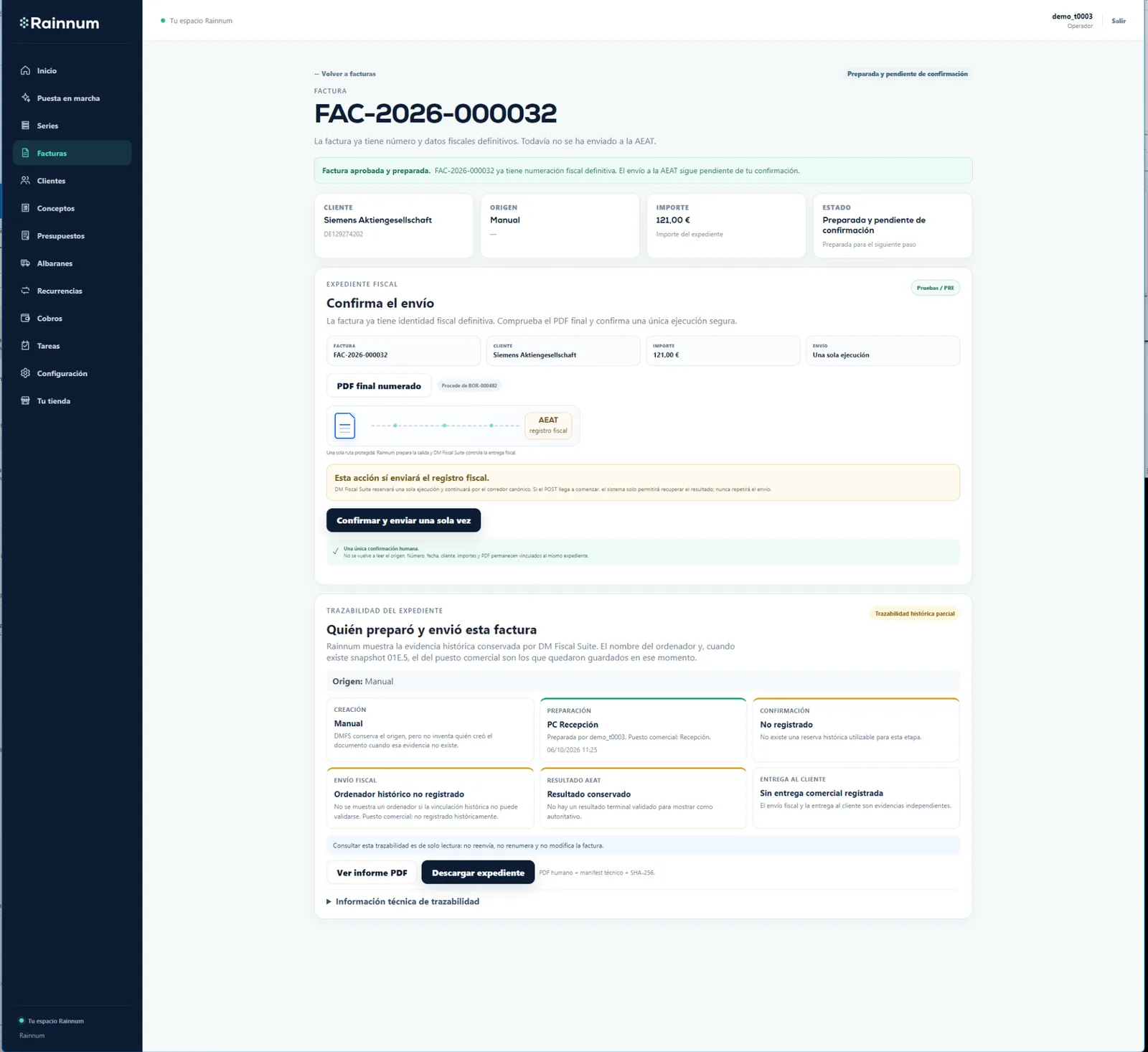Click the Puesta en marcha sparkle icon
The width and height of the screenshot is (1148, 1052).
tap(26, 98)
